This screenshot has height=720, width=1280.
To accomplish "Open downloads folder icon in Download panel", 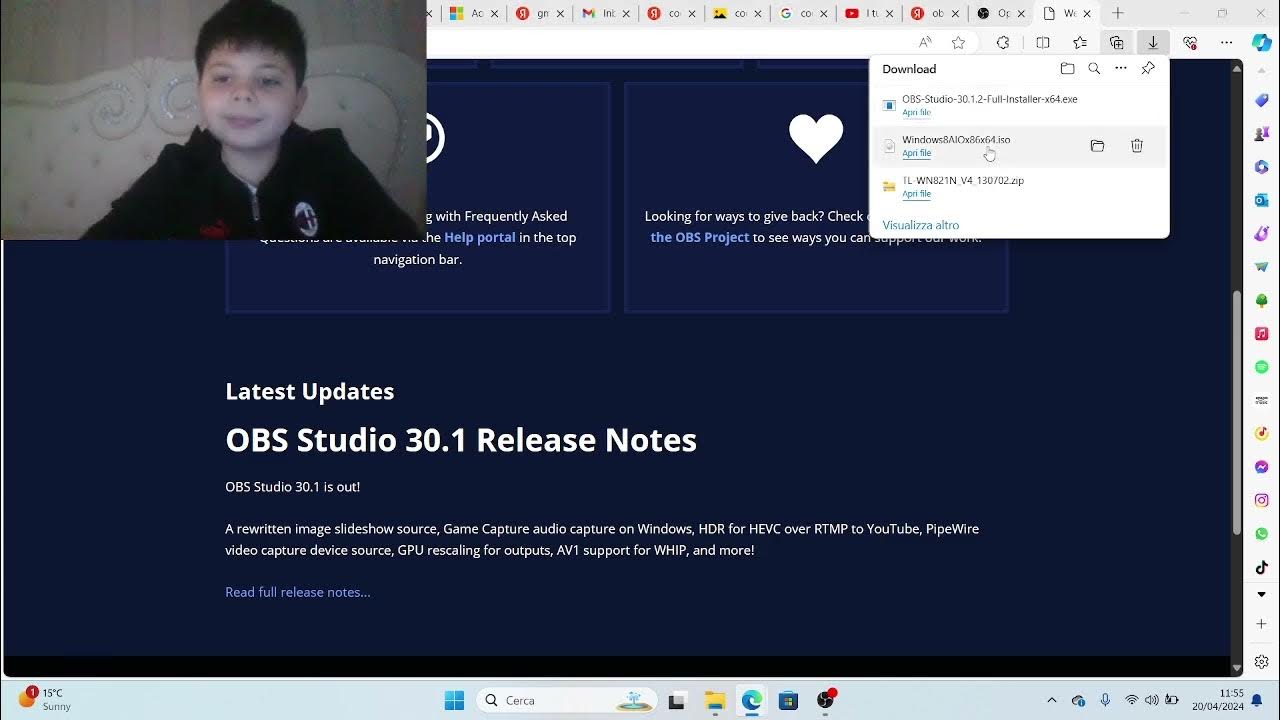I will click(x=1067, y=69).
